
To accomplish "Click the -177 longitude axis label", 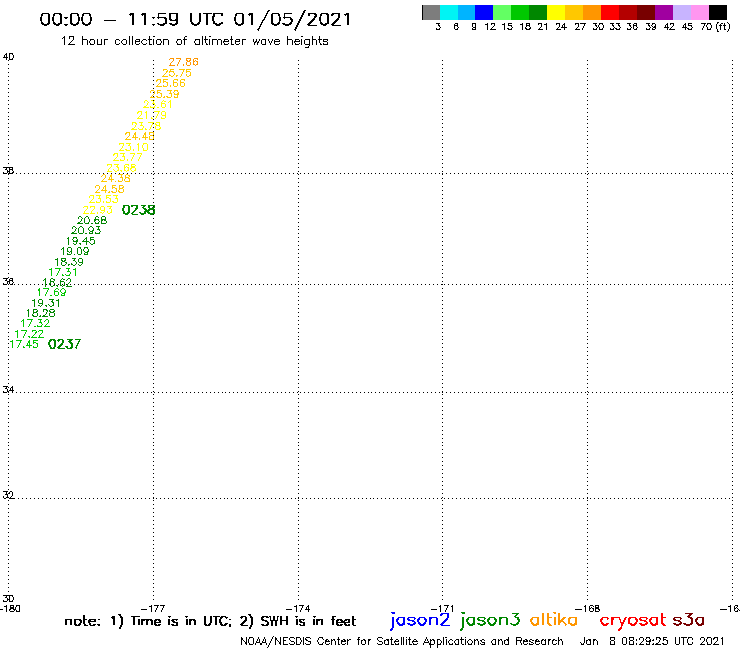I will tap(153, 608).
